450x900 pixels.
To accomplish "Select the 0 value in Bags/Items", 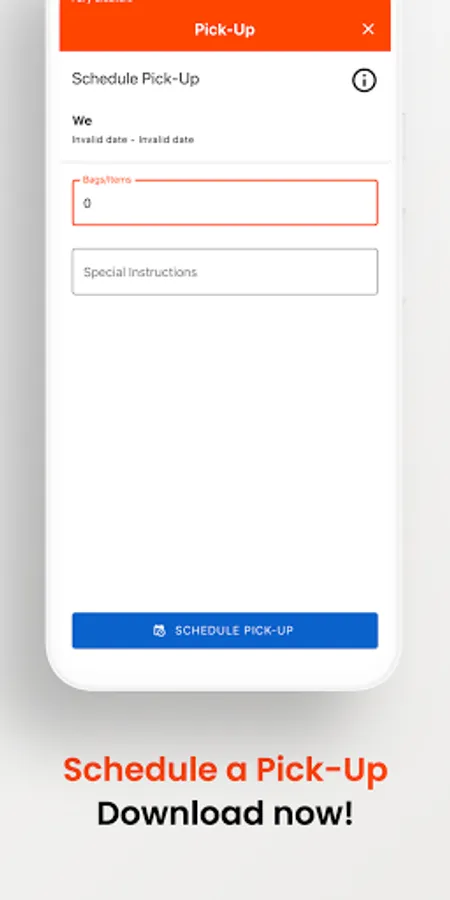I will coord(87,203).
